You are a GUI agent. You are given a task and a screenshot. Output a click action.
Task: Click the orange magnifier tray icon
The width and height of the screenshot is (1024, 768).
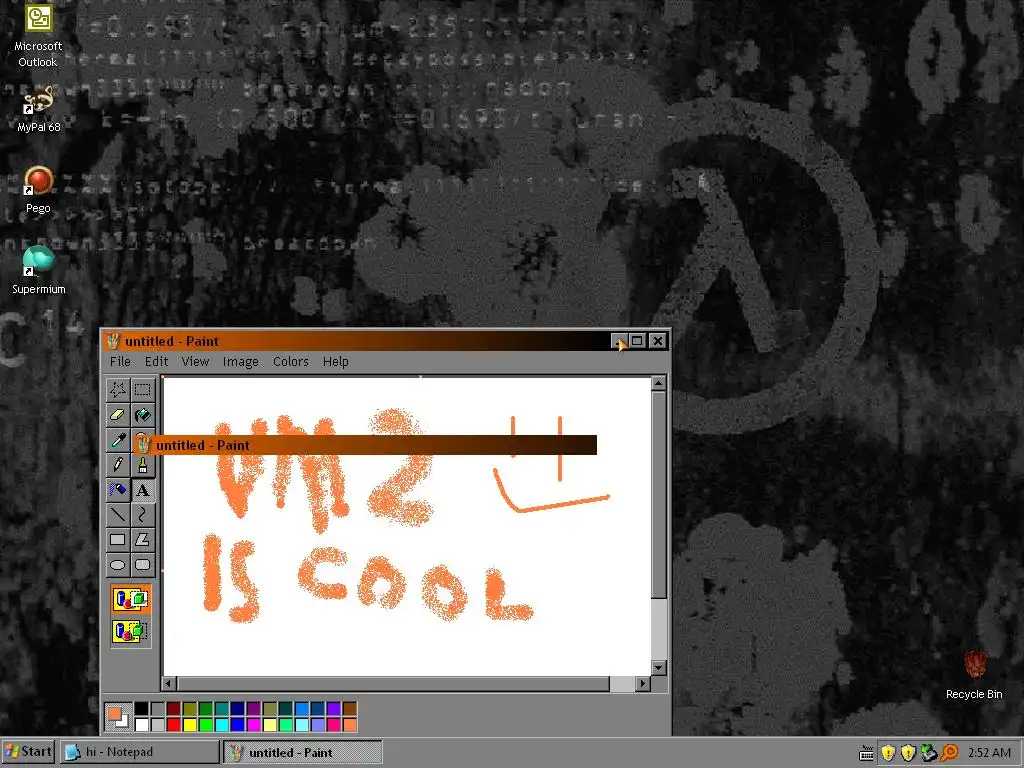950,753
